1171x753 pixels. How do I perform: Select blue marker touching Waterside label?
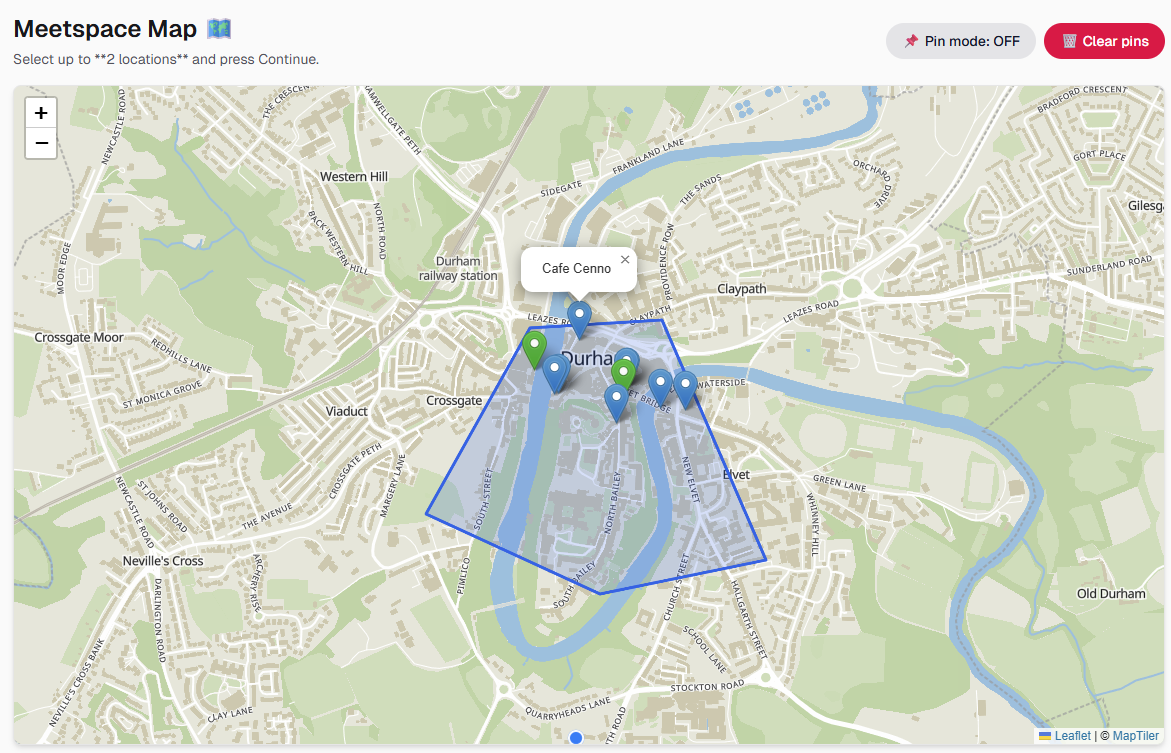[685, 388]
